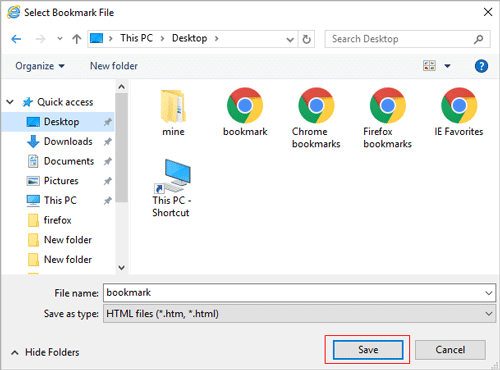This screenshot has width=500, height=370.
Task: Go back using the back arrow
Action: coord(16,39)
